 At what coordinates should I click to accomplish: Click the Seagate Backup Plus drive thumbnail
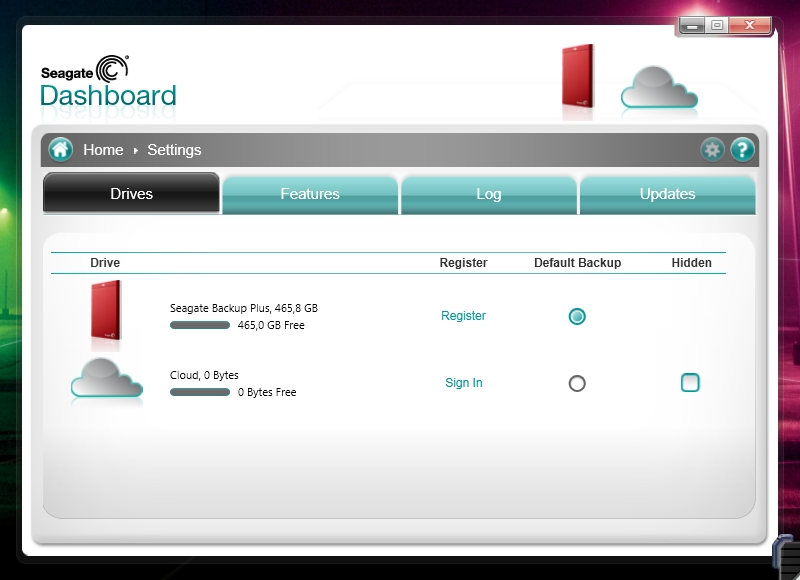[106, 310]
